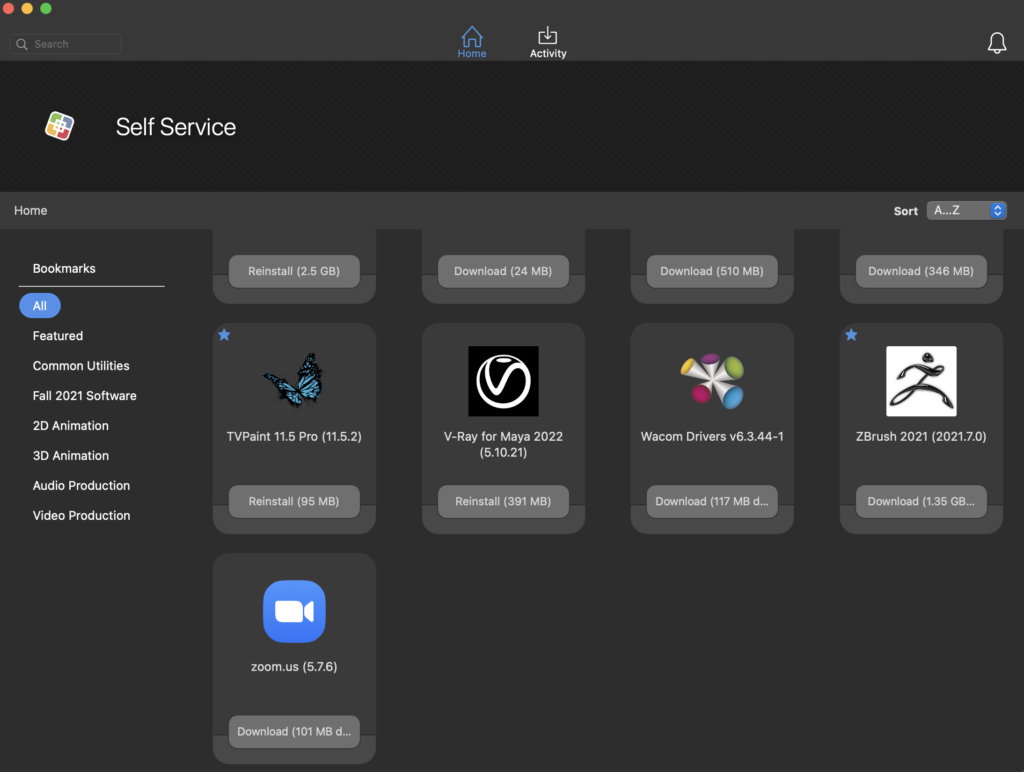The width and height of the screenshot is (1024, 772).
Task: Select the Featured category
Action: tap(58, 336)
